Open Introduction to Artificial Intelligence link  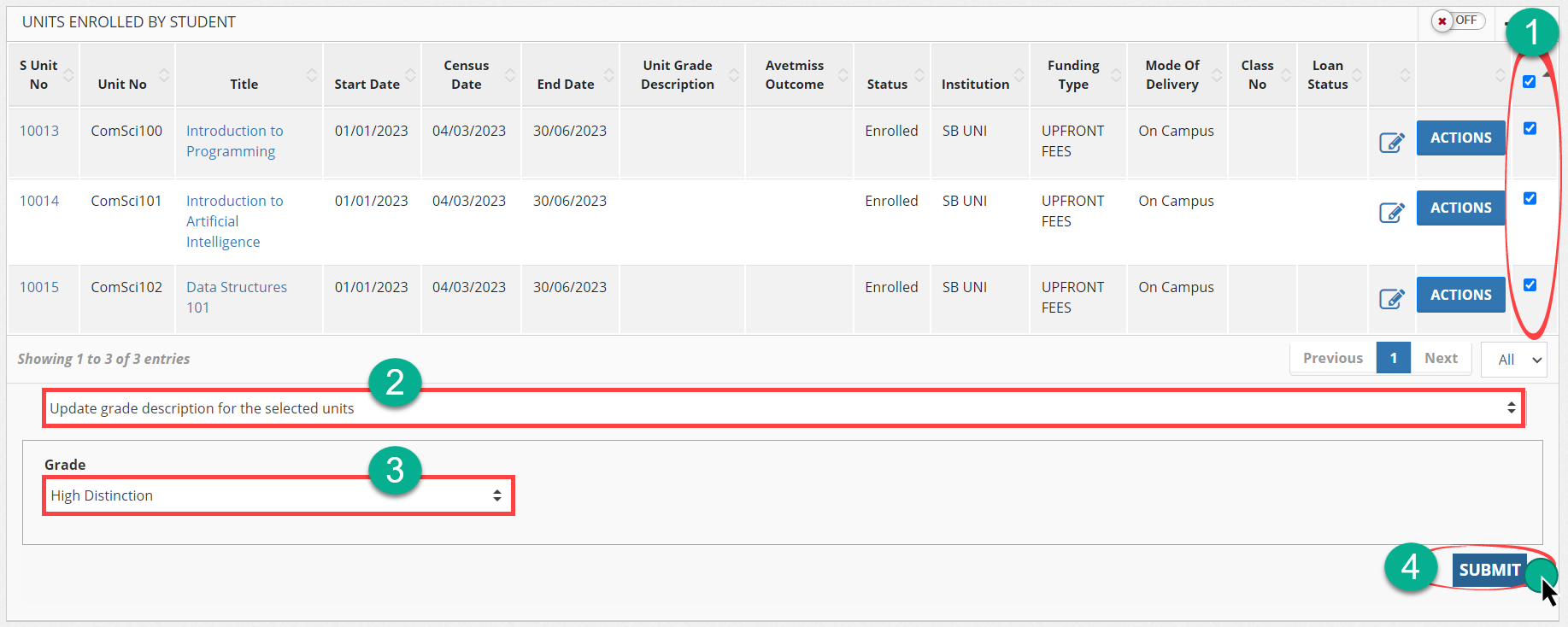[x=233, y=221]
